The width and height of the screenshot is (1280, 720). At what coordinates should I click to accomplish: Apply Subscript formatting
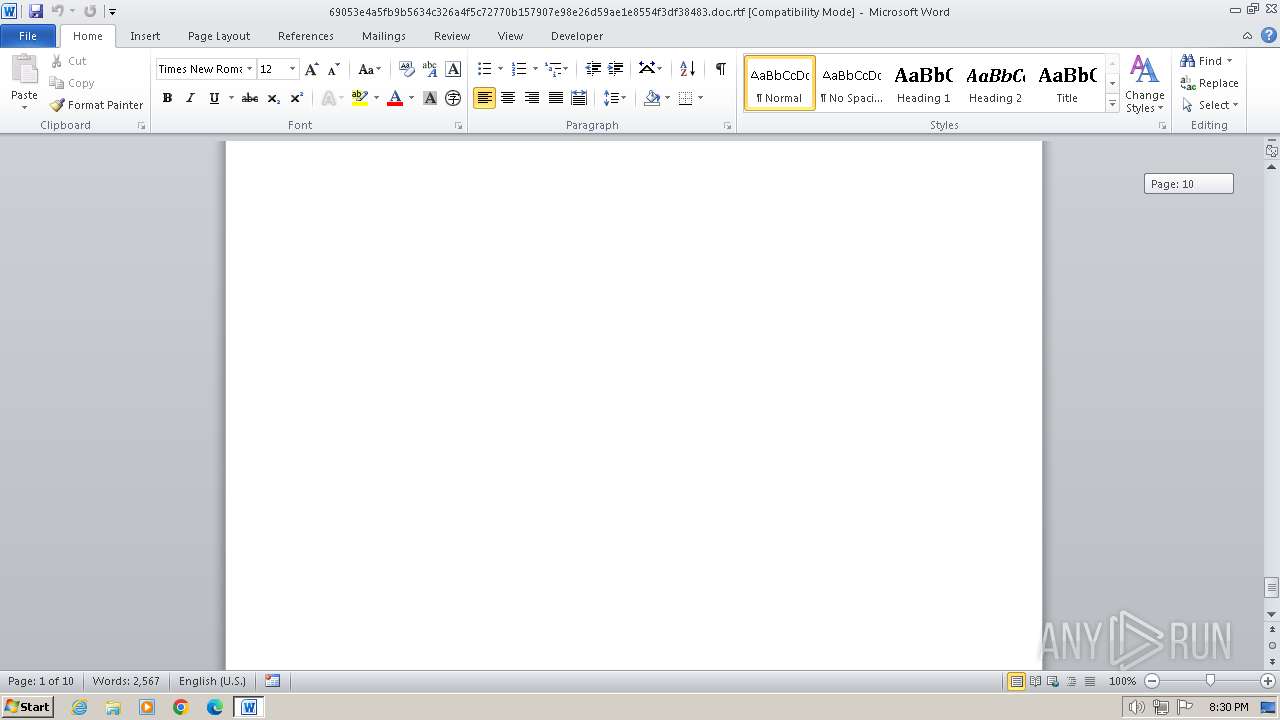click(274, 98)
